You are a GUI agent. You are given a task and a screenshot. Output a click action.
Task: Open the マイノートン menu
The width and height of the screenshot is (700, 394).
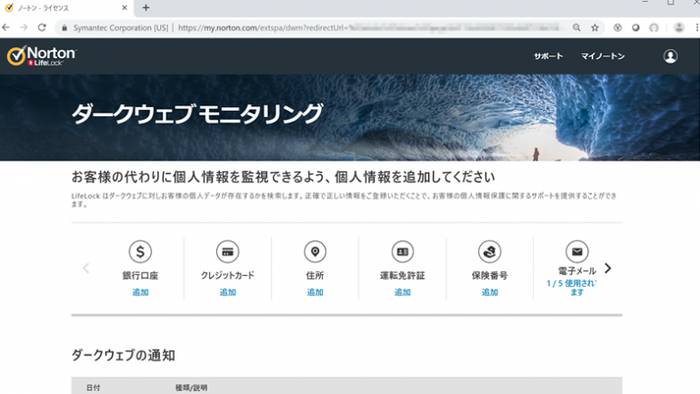602,56
